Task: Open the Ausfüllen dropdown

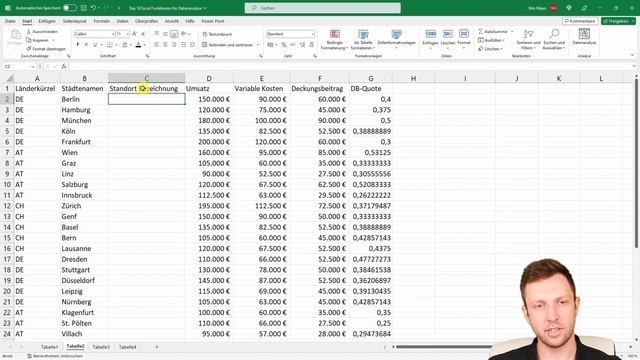Action: point(492,40)
